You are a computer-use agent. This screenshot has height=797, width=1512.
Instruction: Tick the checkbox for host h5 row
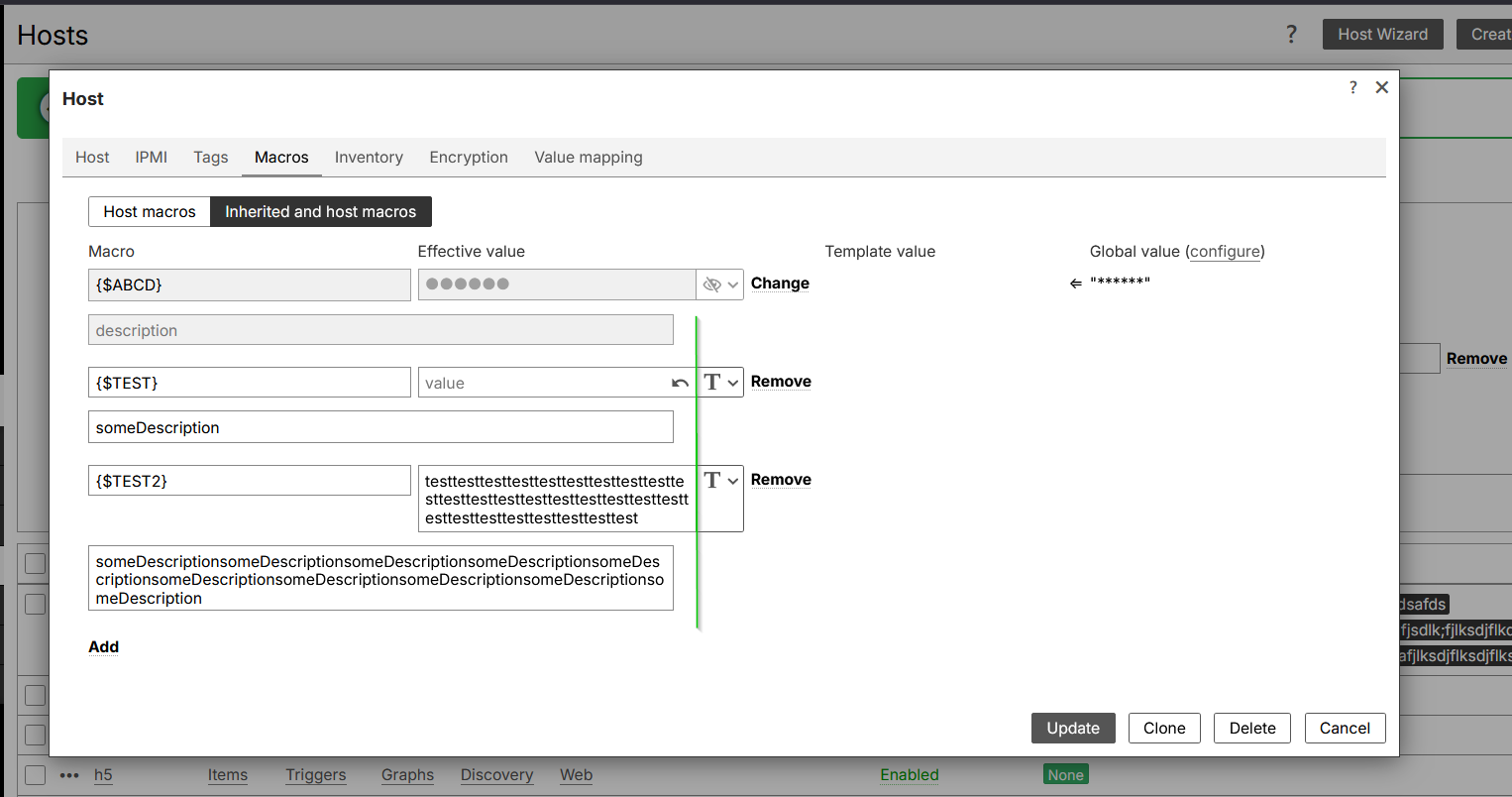[36, 775]
